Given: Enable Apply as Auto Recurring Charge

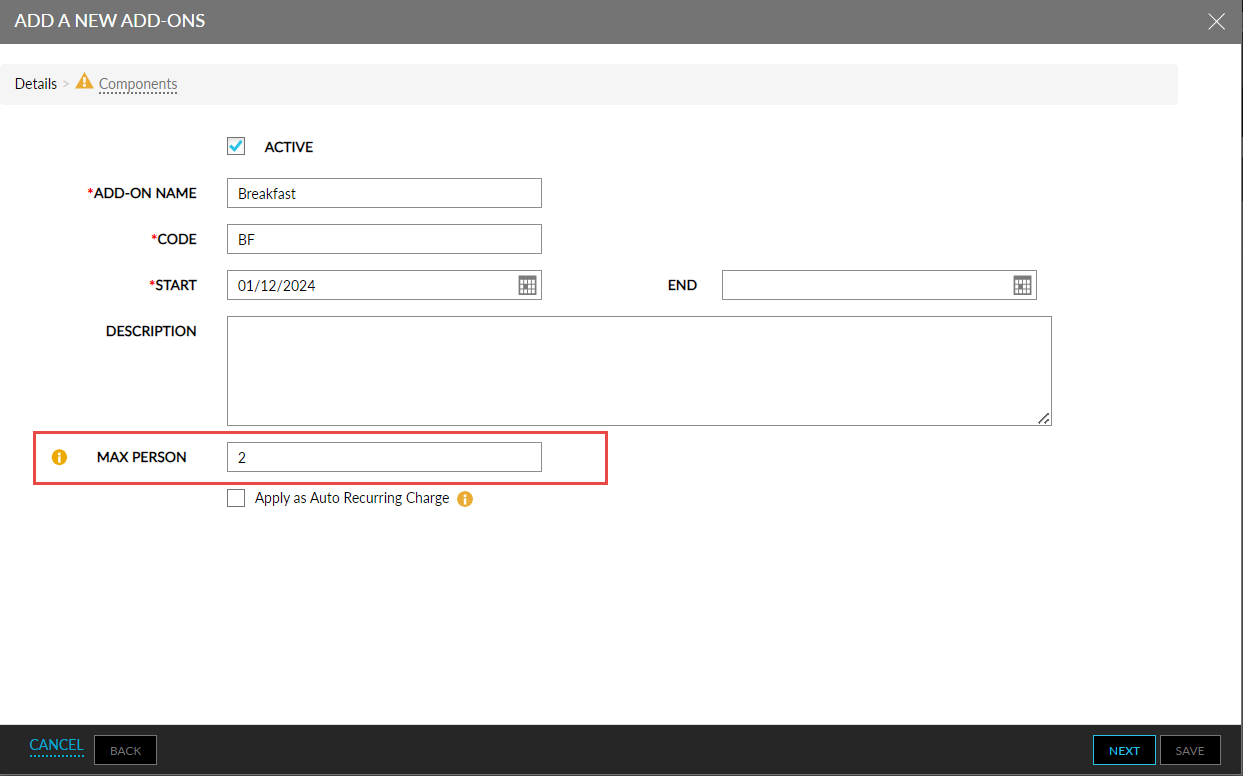Looking at the screenshot, I should coord(236,498).
